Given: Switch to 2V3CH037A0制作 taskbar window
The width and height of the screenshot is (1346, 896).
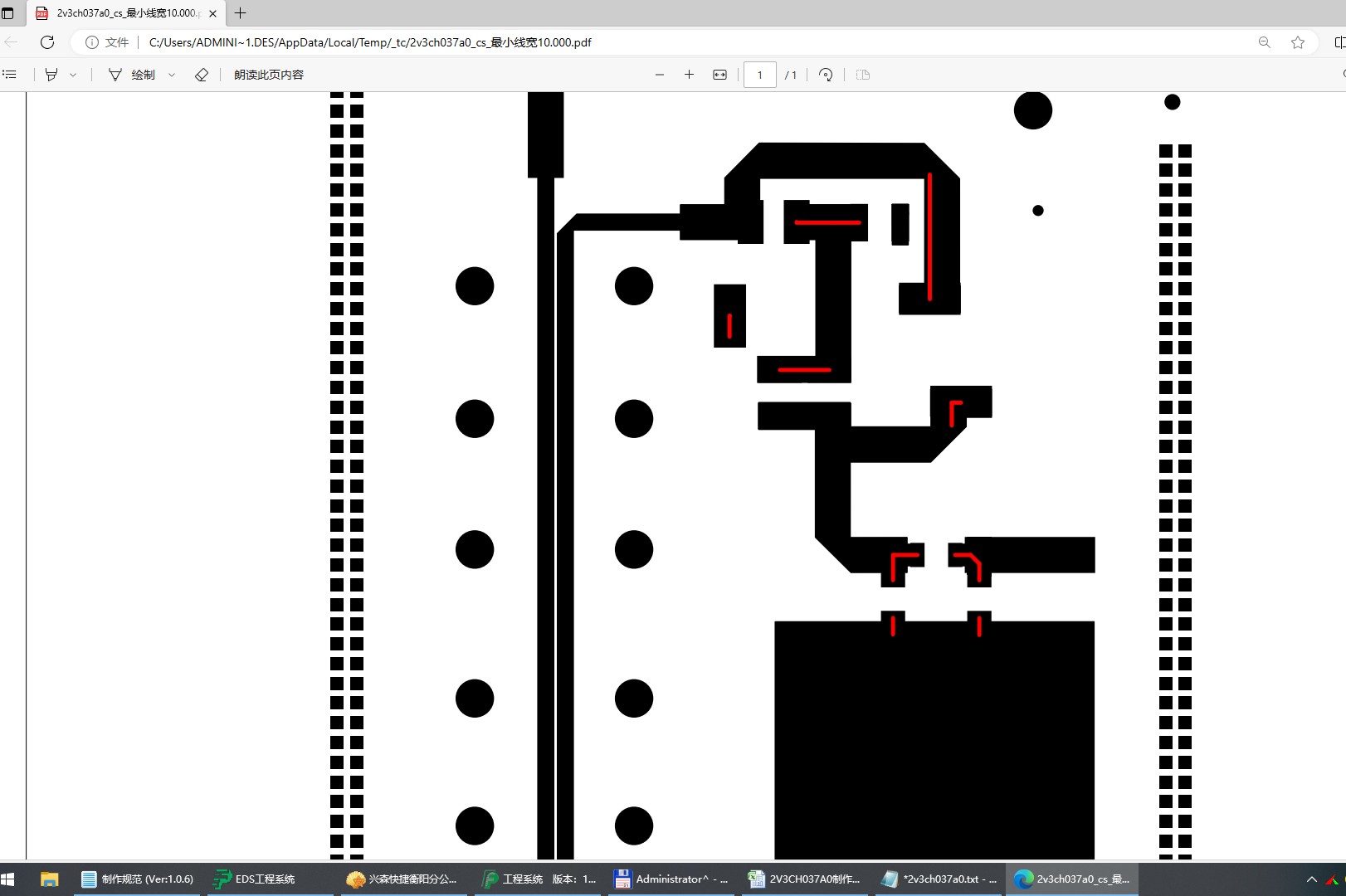Looking at the screenshot, I should [x=806, y=879].
